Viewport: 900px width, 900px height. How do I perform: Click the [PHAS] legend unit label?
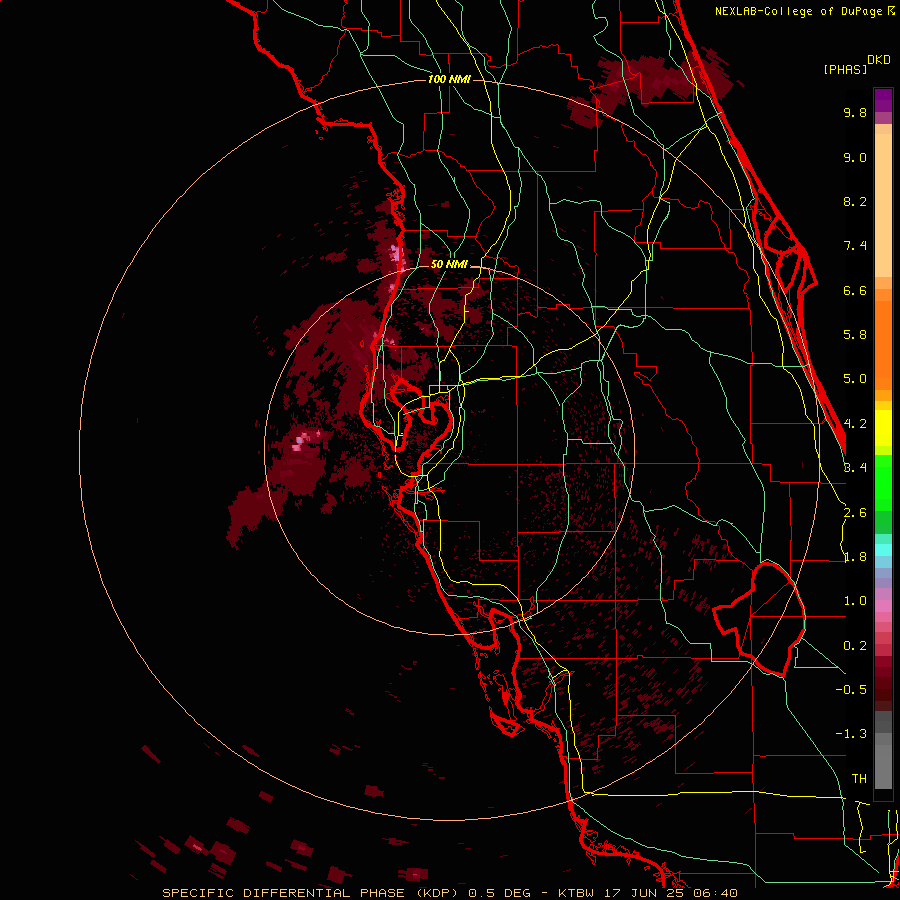[x=845, y=69]
